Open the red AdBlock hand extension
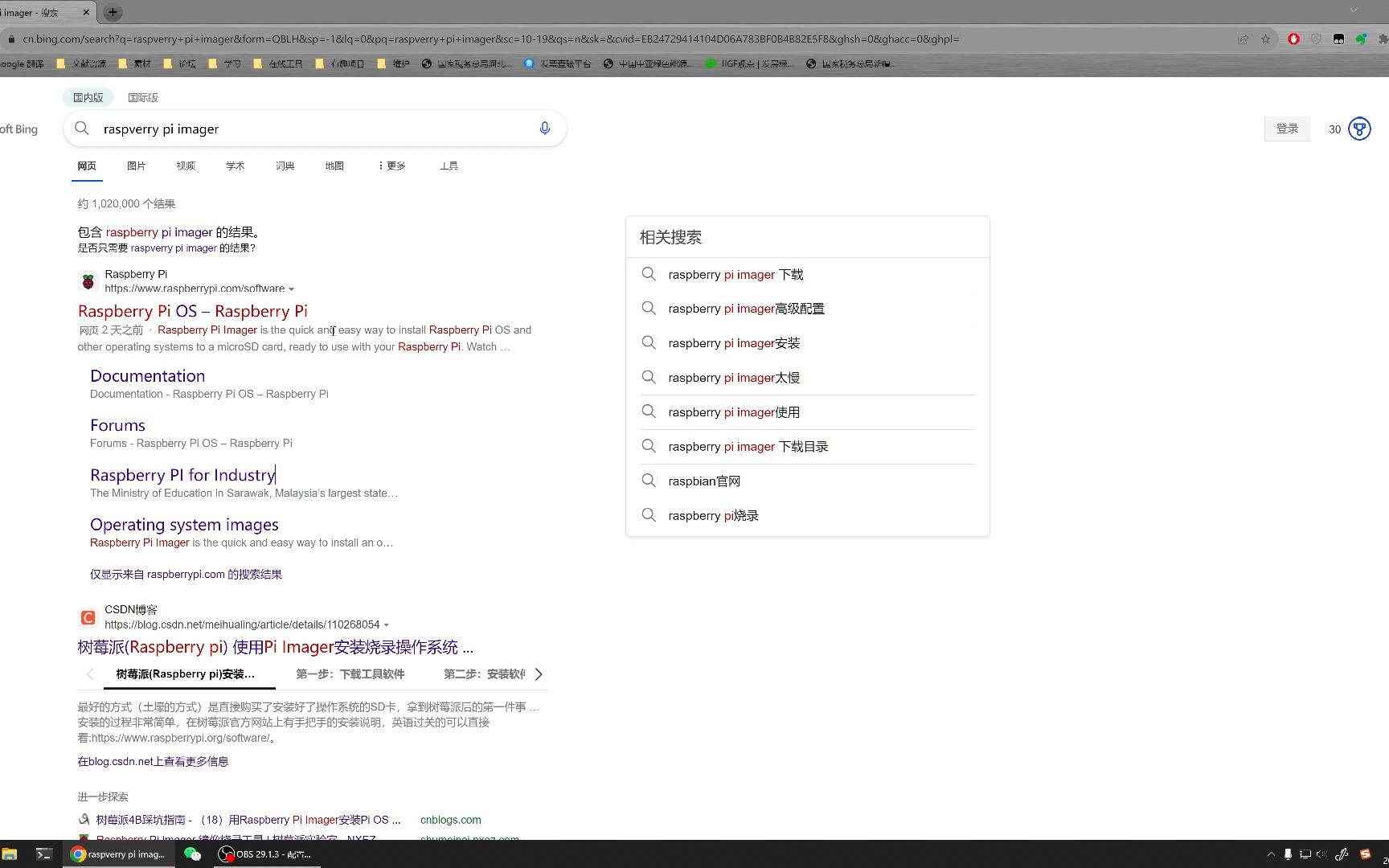The width and height of the screenshot is (1389, 868). (1293, 39)
